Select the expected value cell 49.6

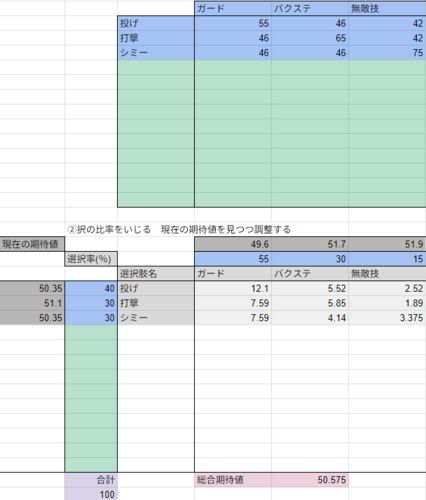[233, 244]
